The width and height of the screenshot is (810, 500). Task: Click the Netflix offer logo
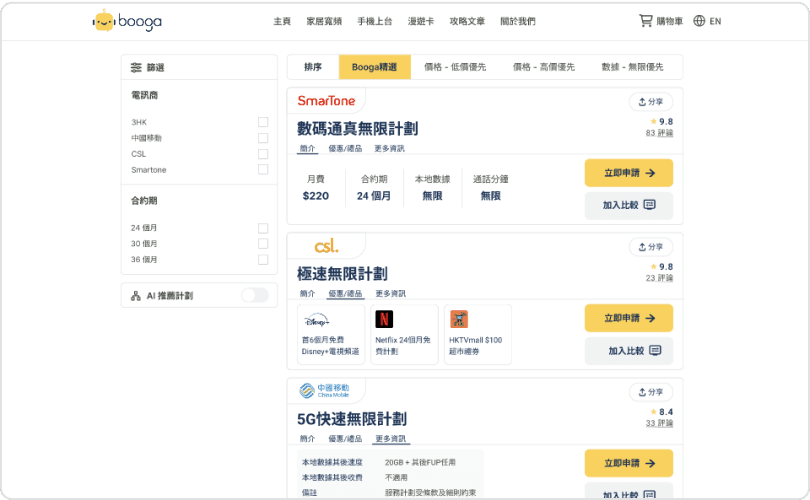384,319
